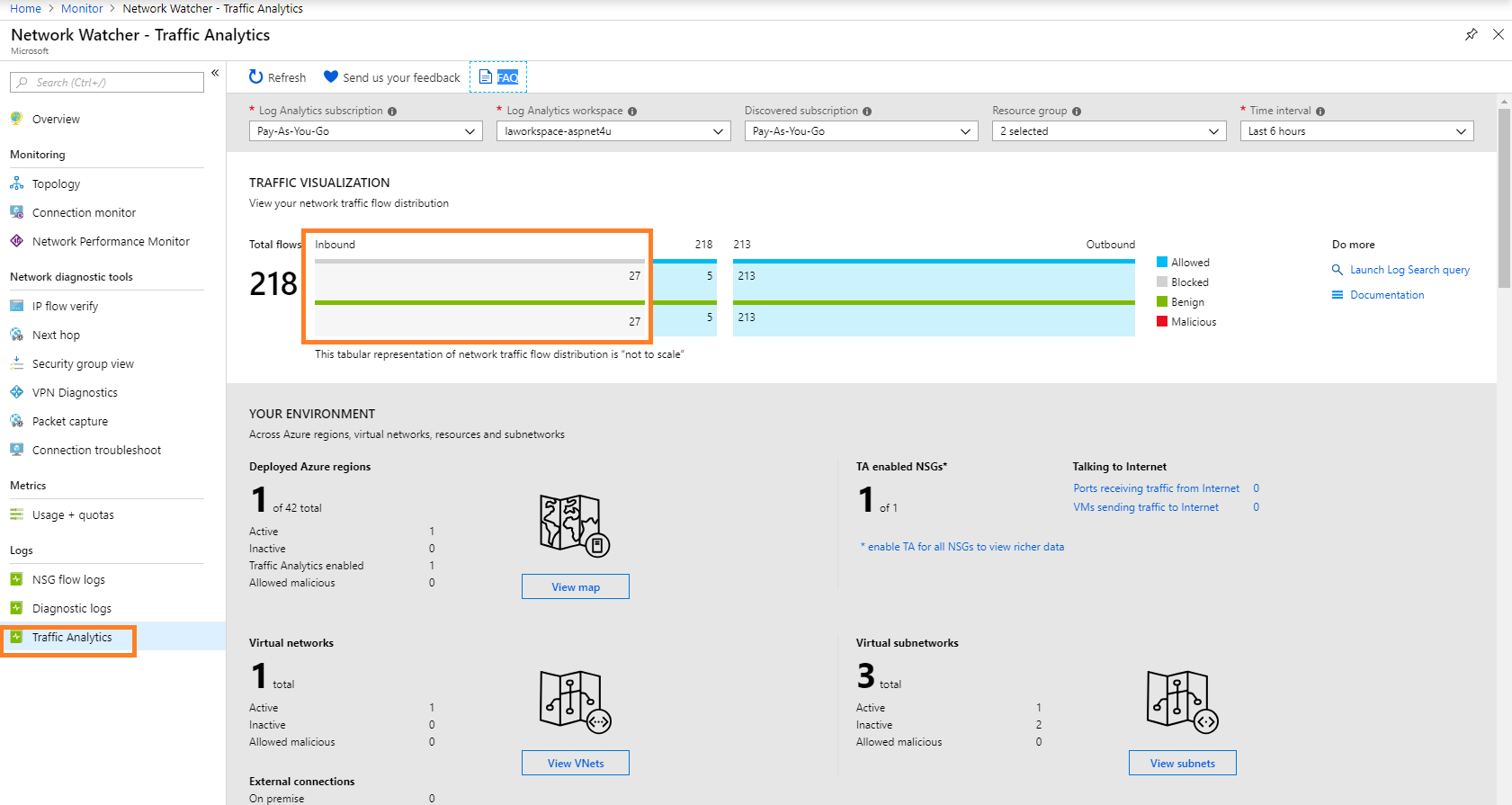
Task: Click the virtual networks map illustration
Action: [576, 702]
